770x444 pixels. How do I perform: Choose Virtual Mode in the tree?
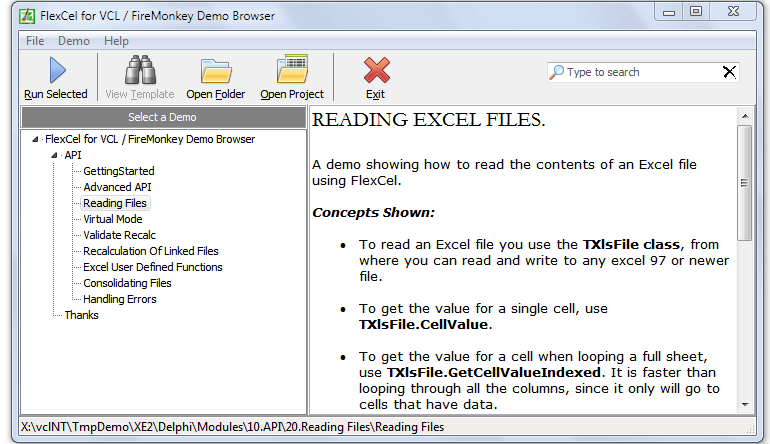(x=113, y=219)
